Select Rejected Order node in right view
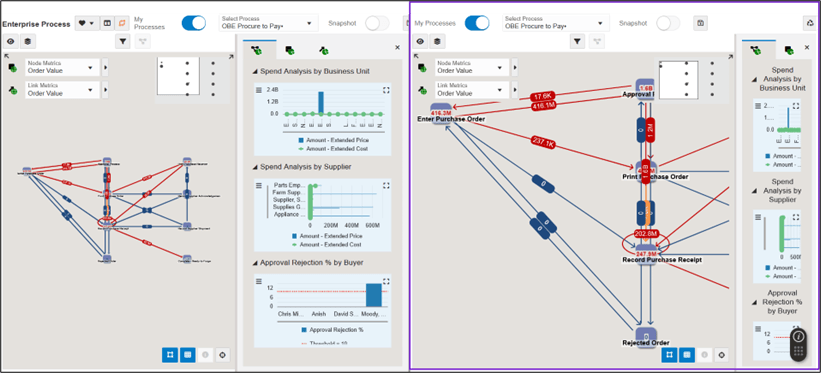This screenshot has height=373, width=821. 646,336
